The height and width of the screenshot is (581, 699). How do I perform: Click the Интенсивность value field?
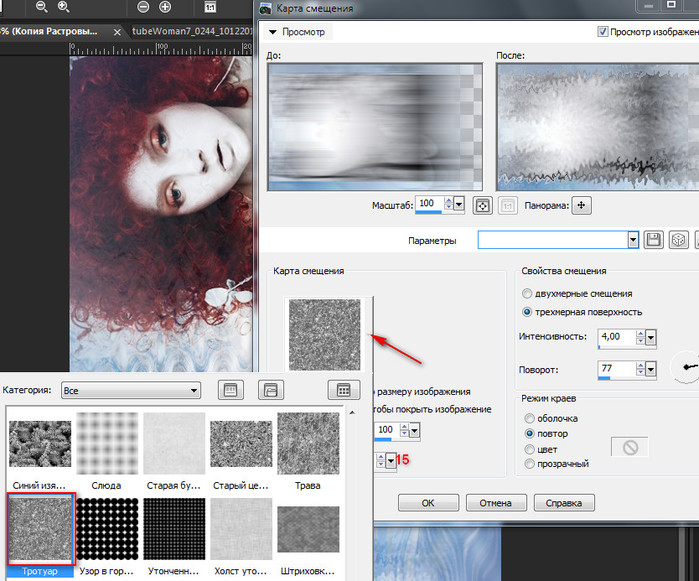616,337
